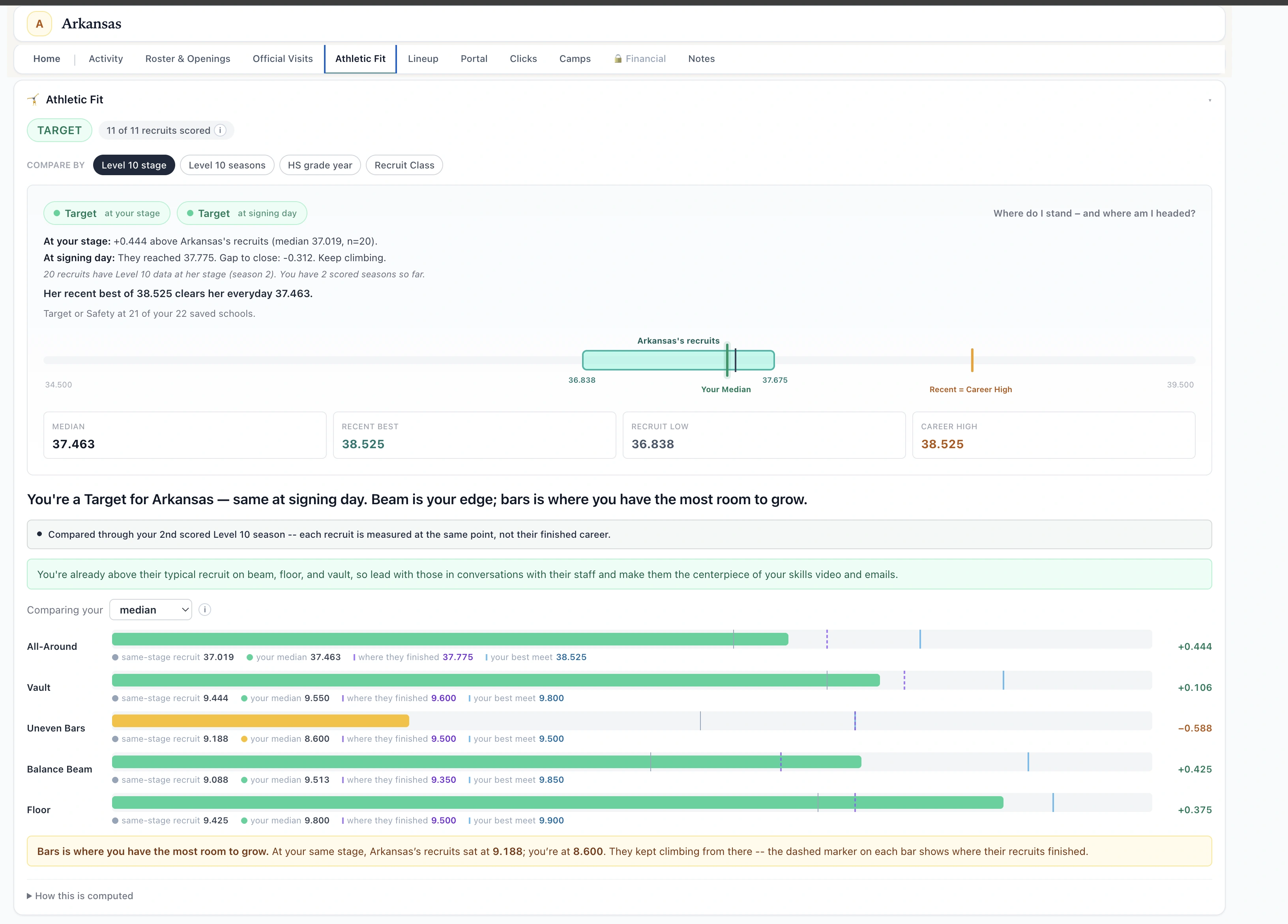The height and width of the screenshot is (924, 1288).
Task: Click Target at signing day pill
Action: click(242, 213)
